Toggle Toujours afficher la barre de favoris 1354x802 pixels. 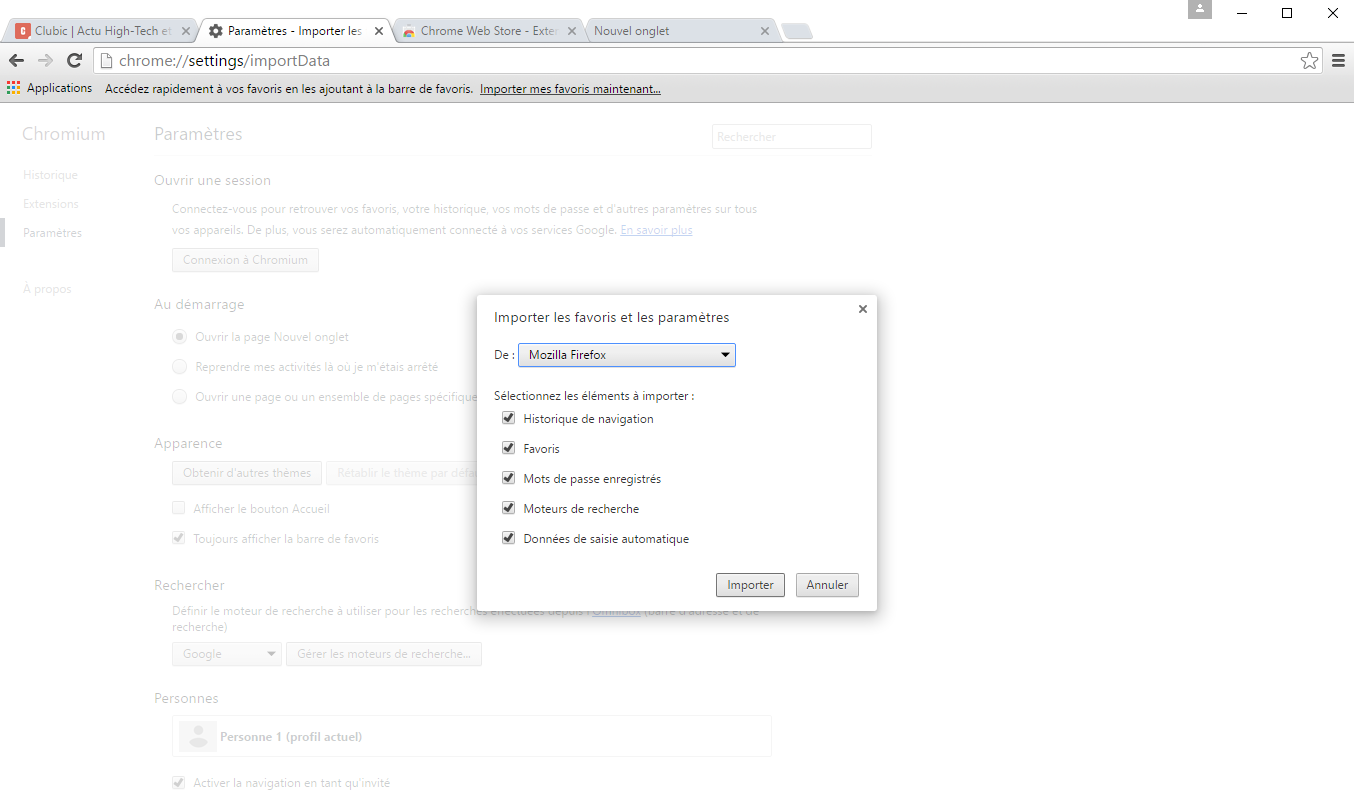179,538
